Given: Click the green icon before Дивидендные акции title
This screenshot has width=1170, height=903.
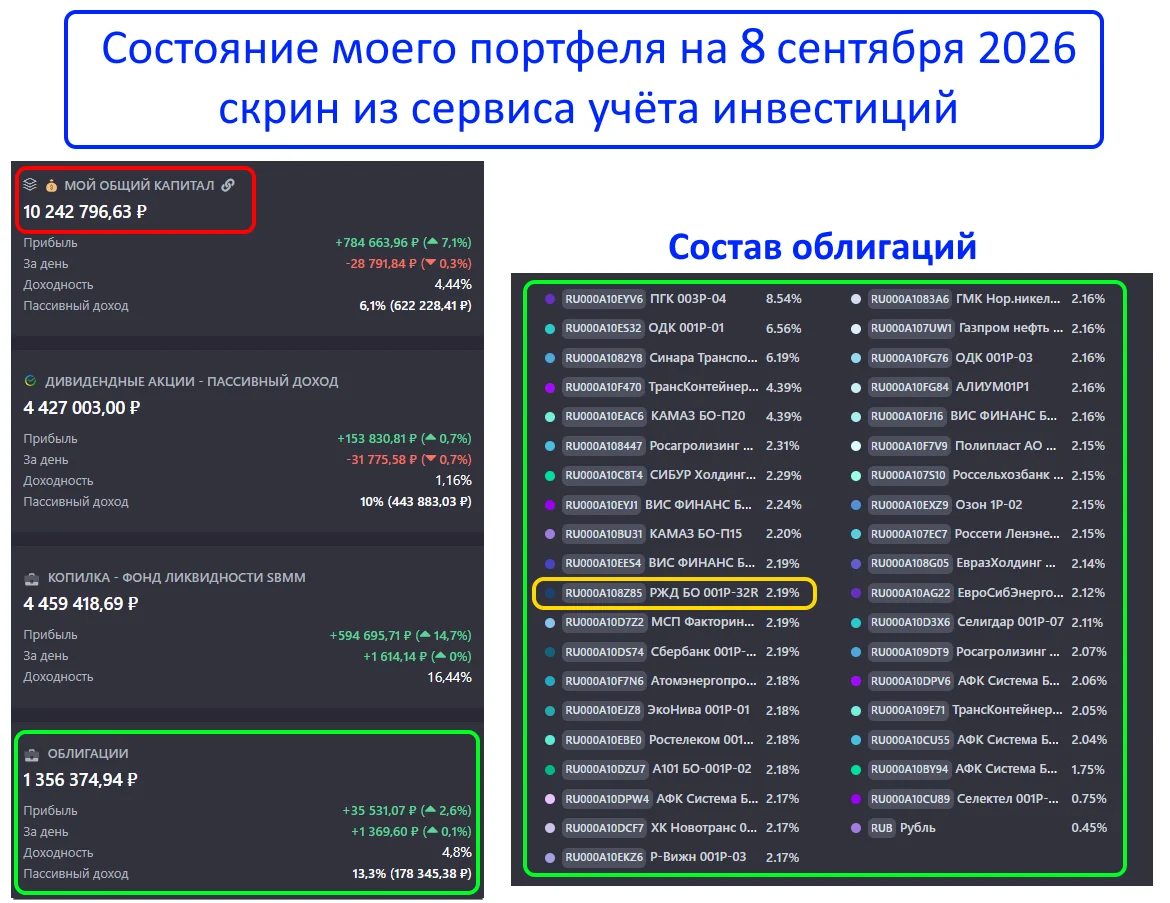Looking at the screenshot, I should [31, 381].
